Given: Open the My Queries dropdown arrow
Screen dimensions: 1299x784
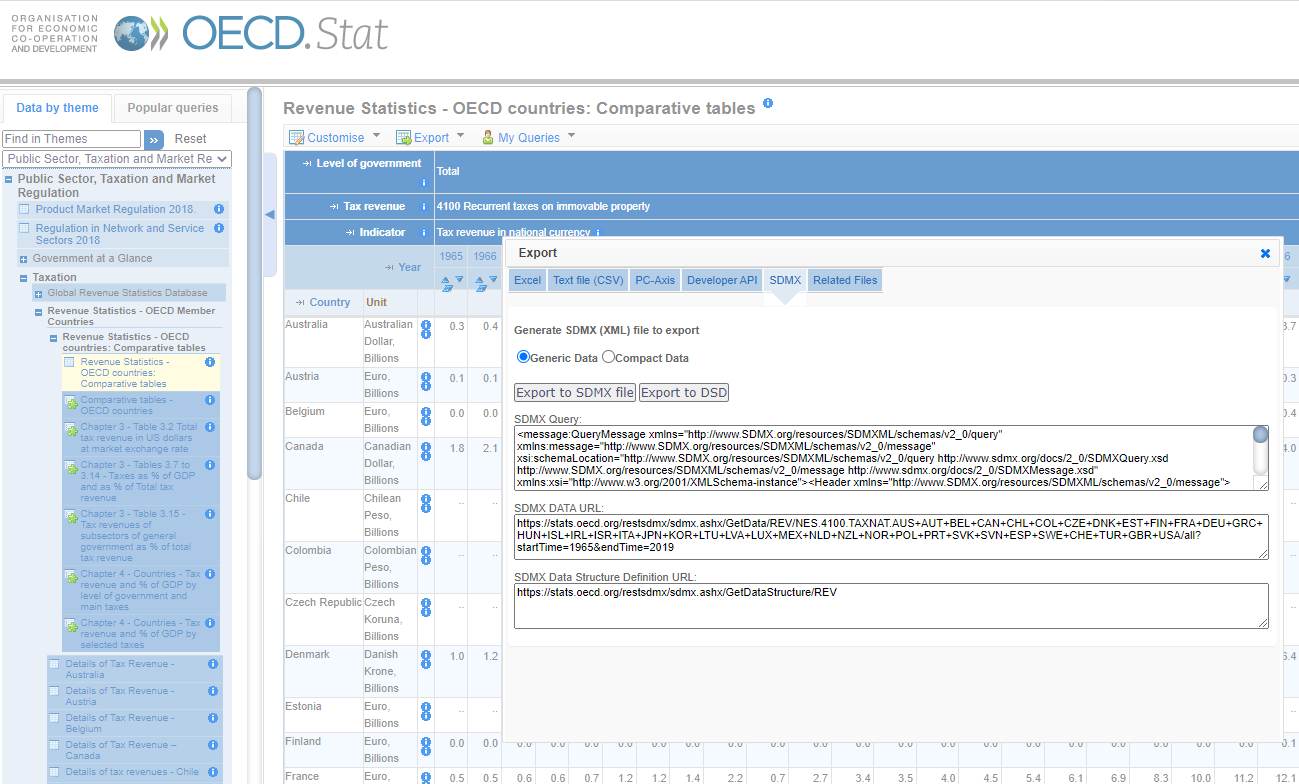Looking at the screenshot, I should click(x=571, y=135).
